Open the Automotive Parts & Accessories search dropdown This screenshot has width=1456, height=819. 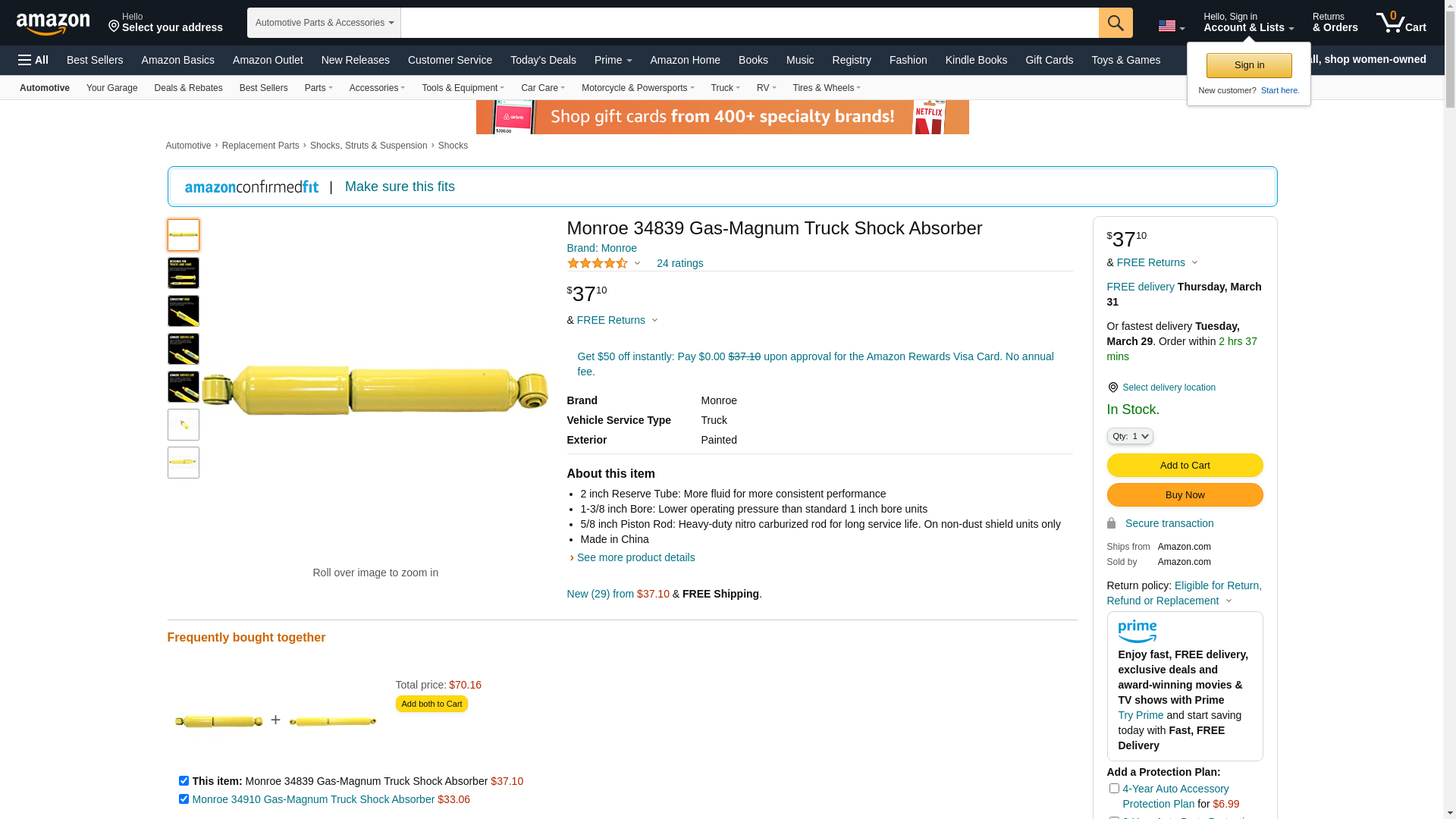coord(324,23)
